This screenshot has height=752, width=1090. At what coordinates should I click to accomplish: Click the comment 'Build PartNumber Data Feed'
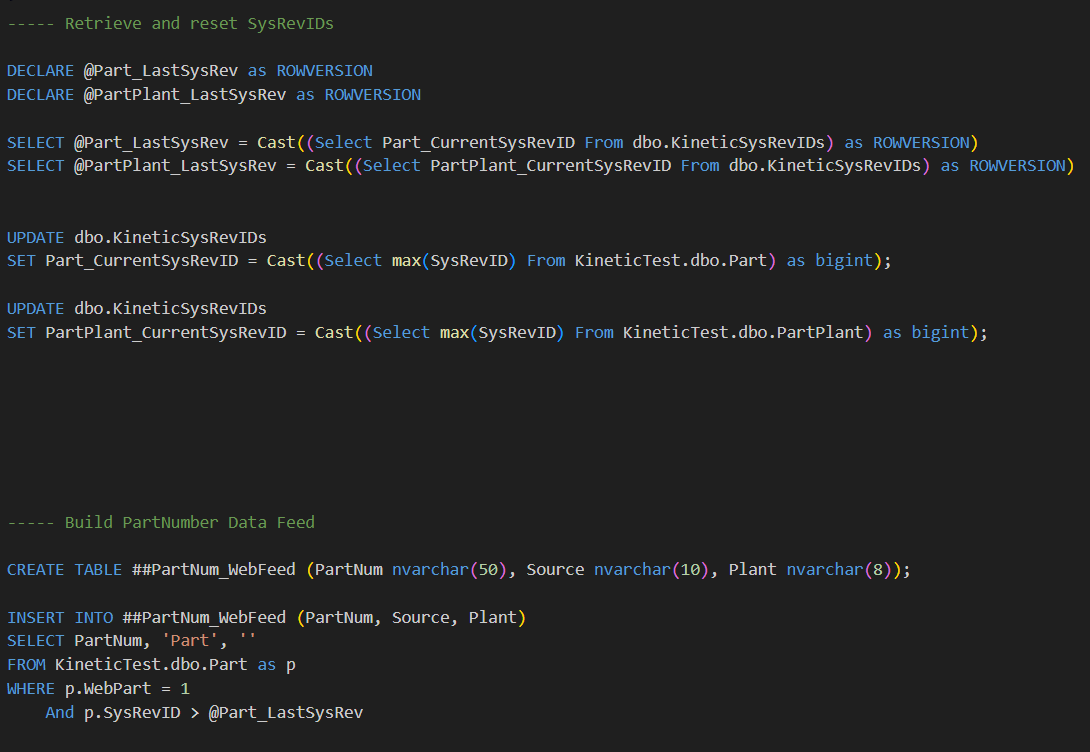pos(189,523)
